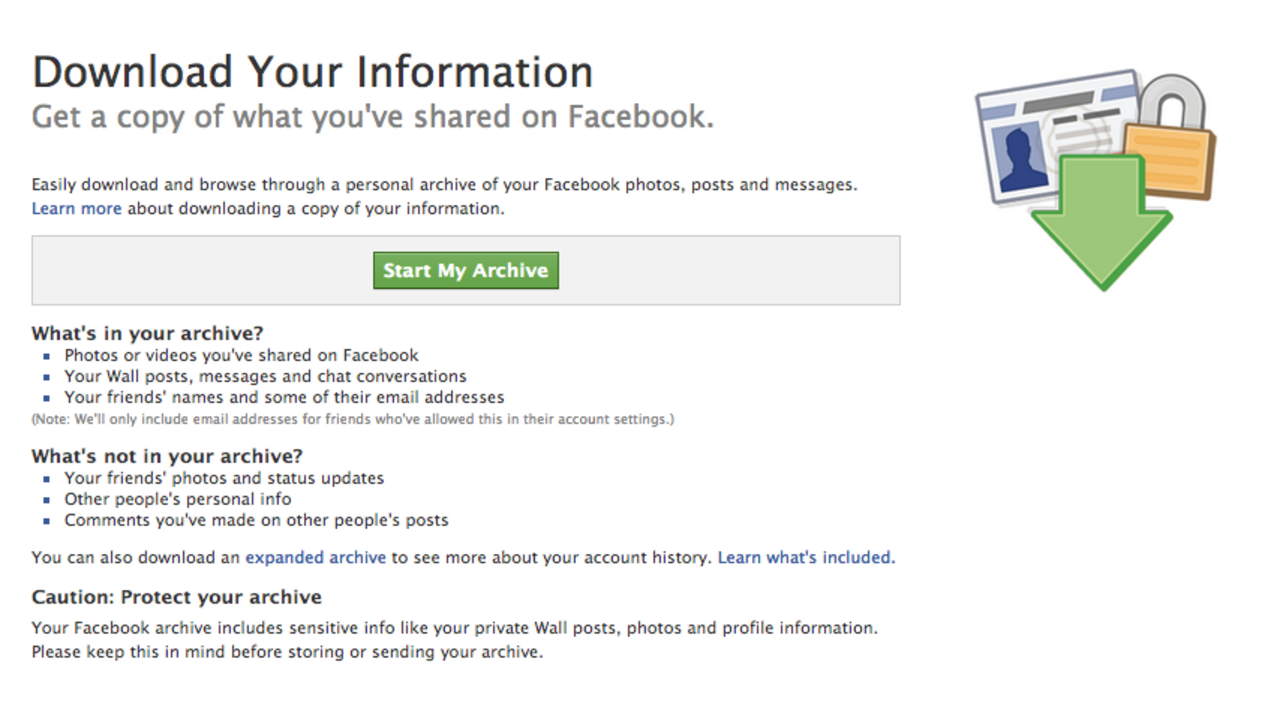Click the "Caution: Protect your archive" heading
This screenshot has height=725, width=1280.
click(176, 596)
